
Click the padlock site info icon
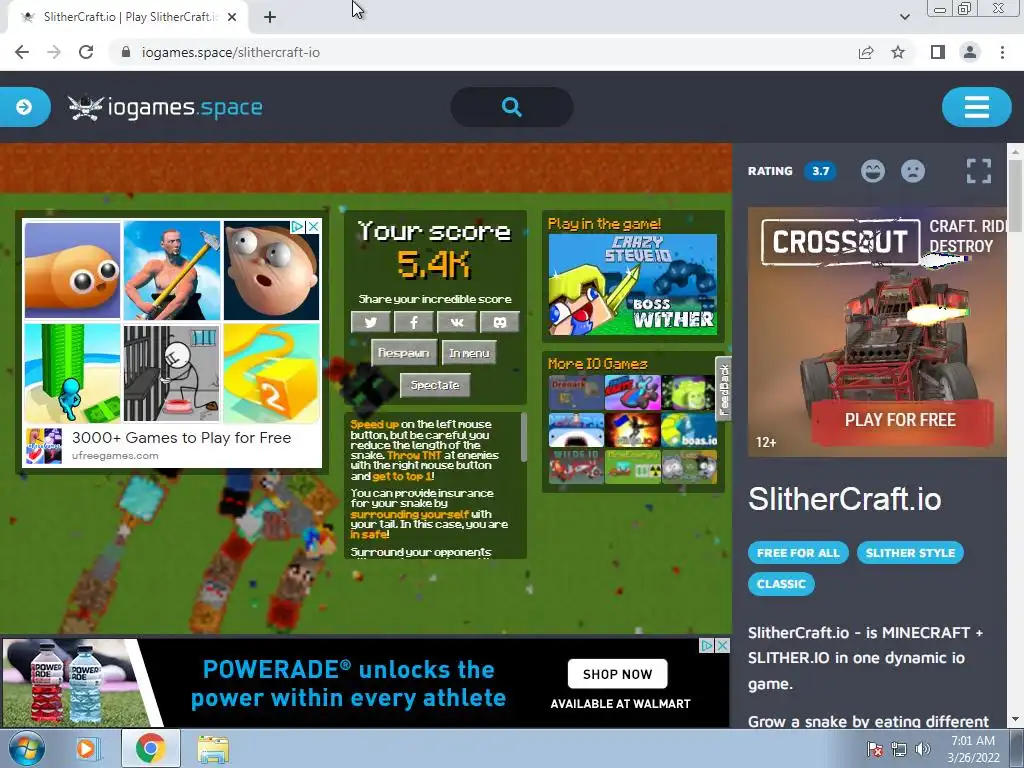click(x=126, y=52)
